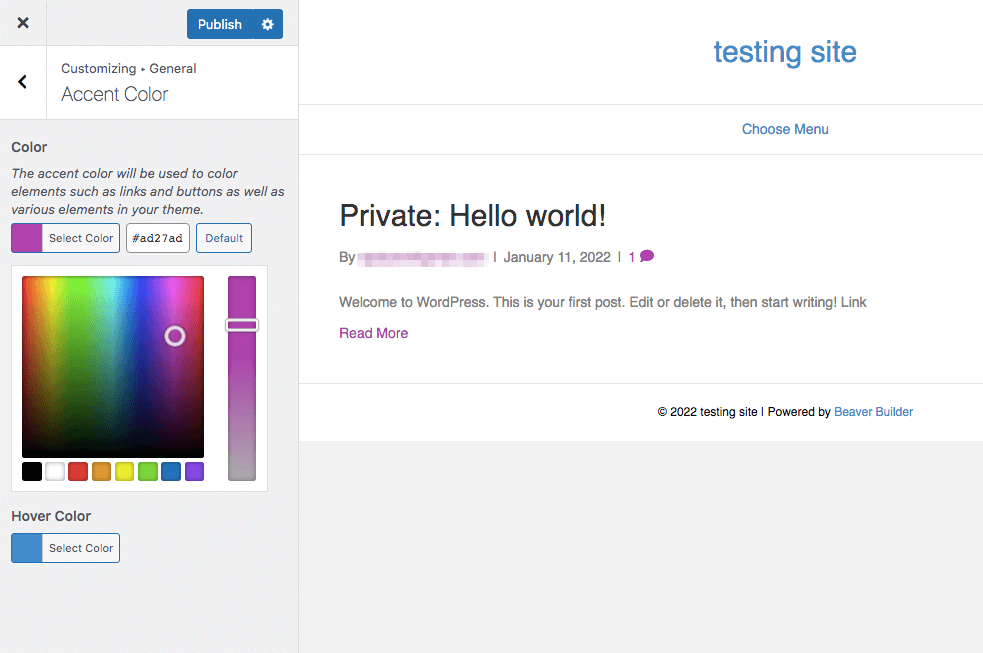Click the comment bubble icon on the post
The width and height of the screenshot is (983, 653).
tap(647, 256)
